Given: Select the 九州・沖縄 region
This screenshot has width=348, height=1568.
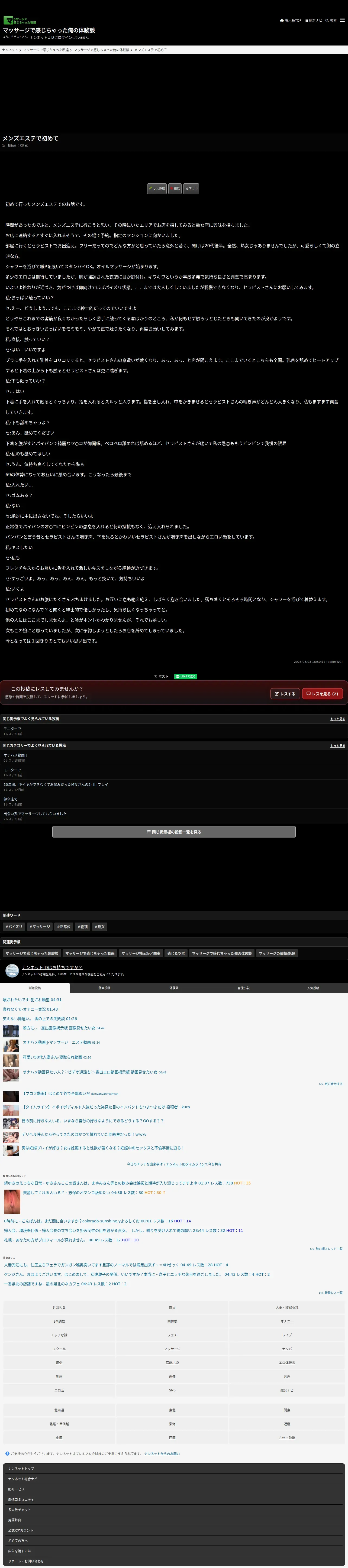Looking at the screenshot, I should pyautogui.click(x=287, y=1437).
